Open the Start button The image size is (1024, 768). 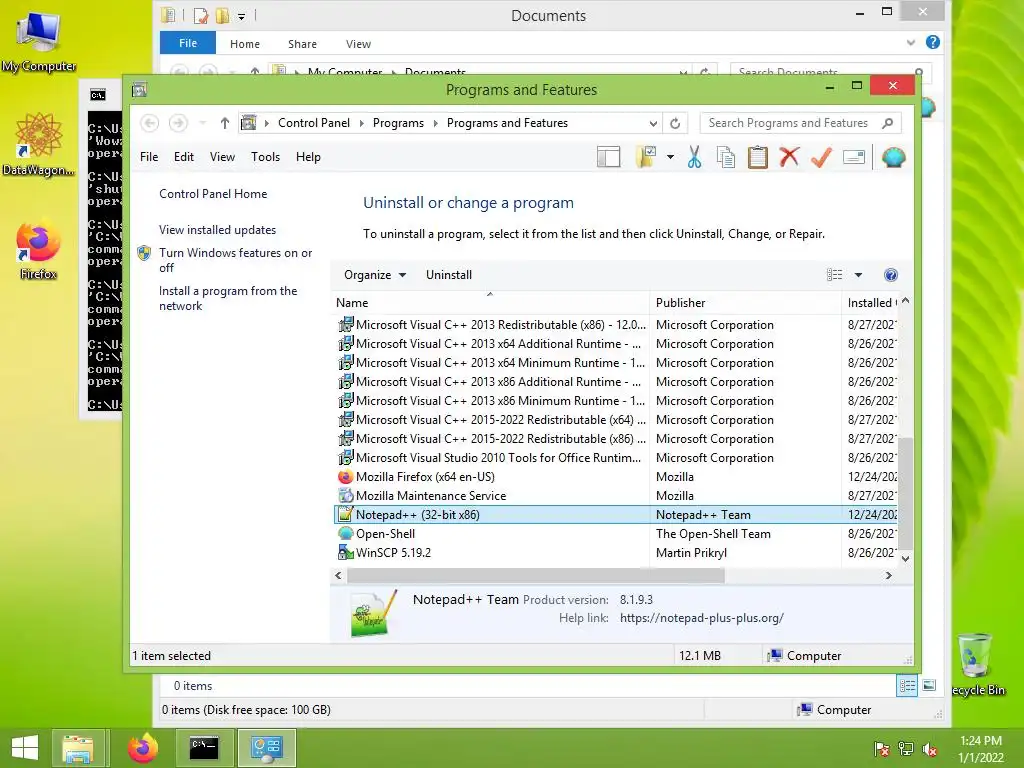25,747
